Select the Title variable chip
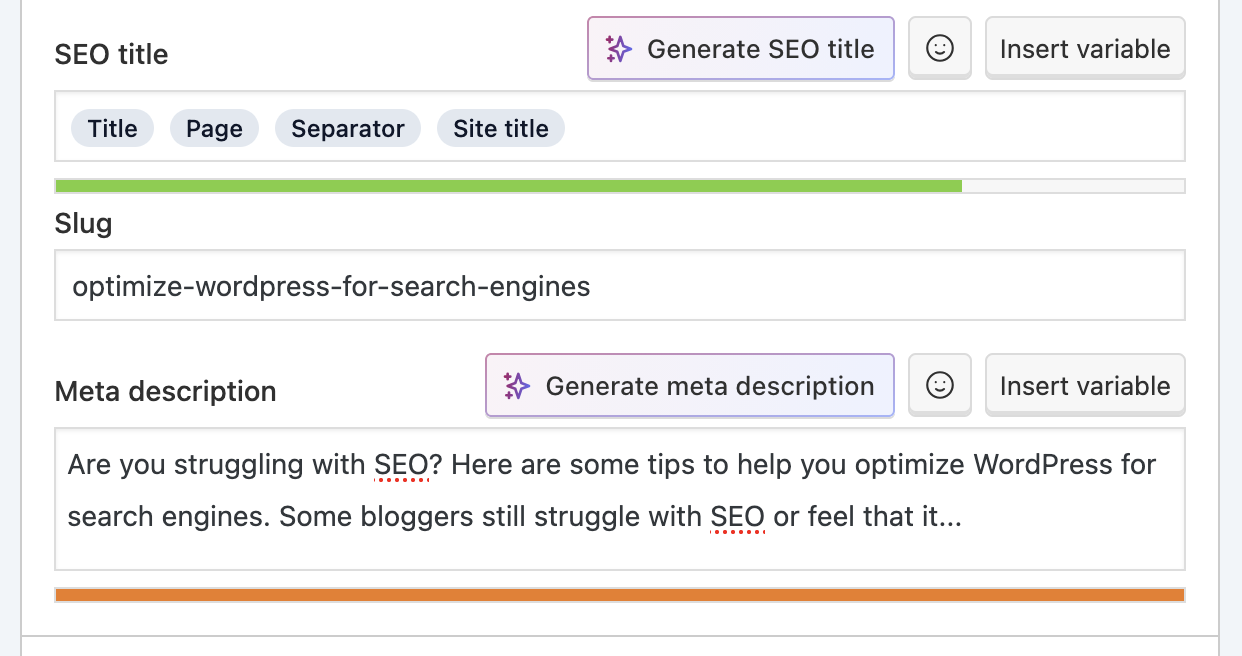The width and height of the screenshot is (1242, 656). pos(112,128)
